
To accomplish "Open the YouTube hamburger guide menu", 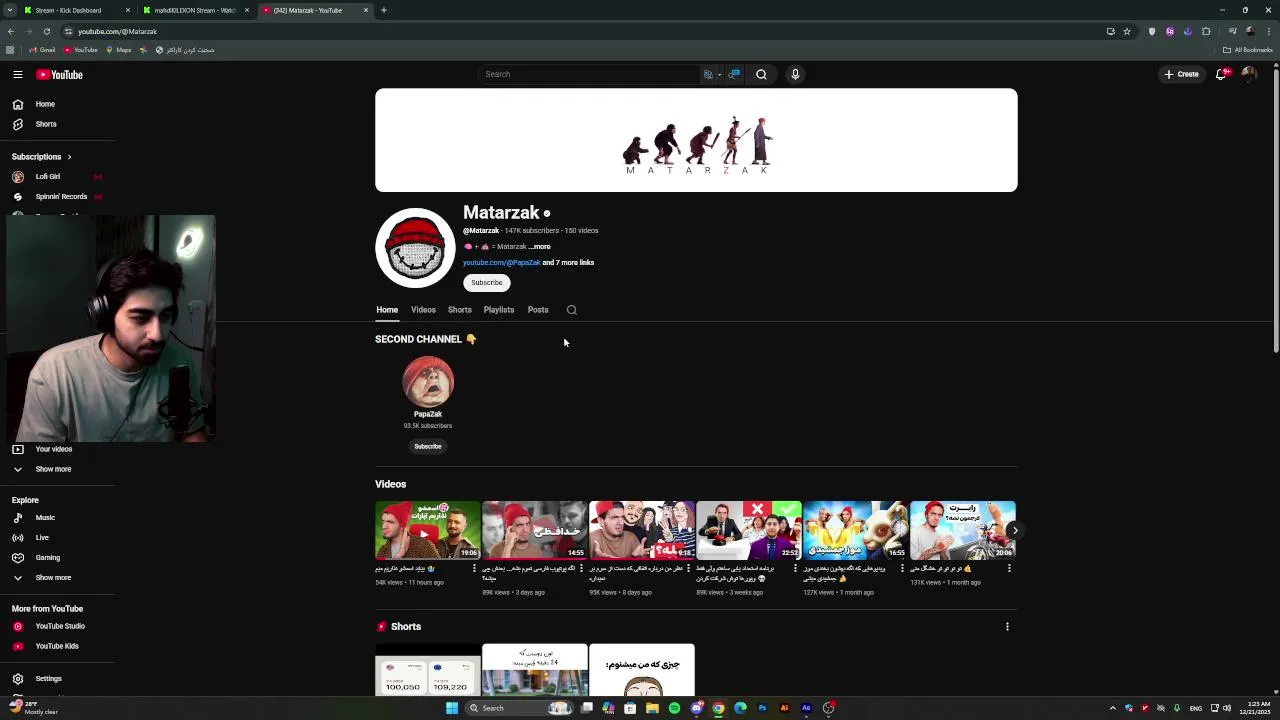I will click(17, 74).
